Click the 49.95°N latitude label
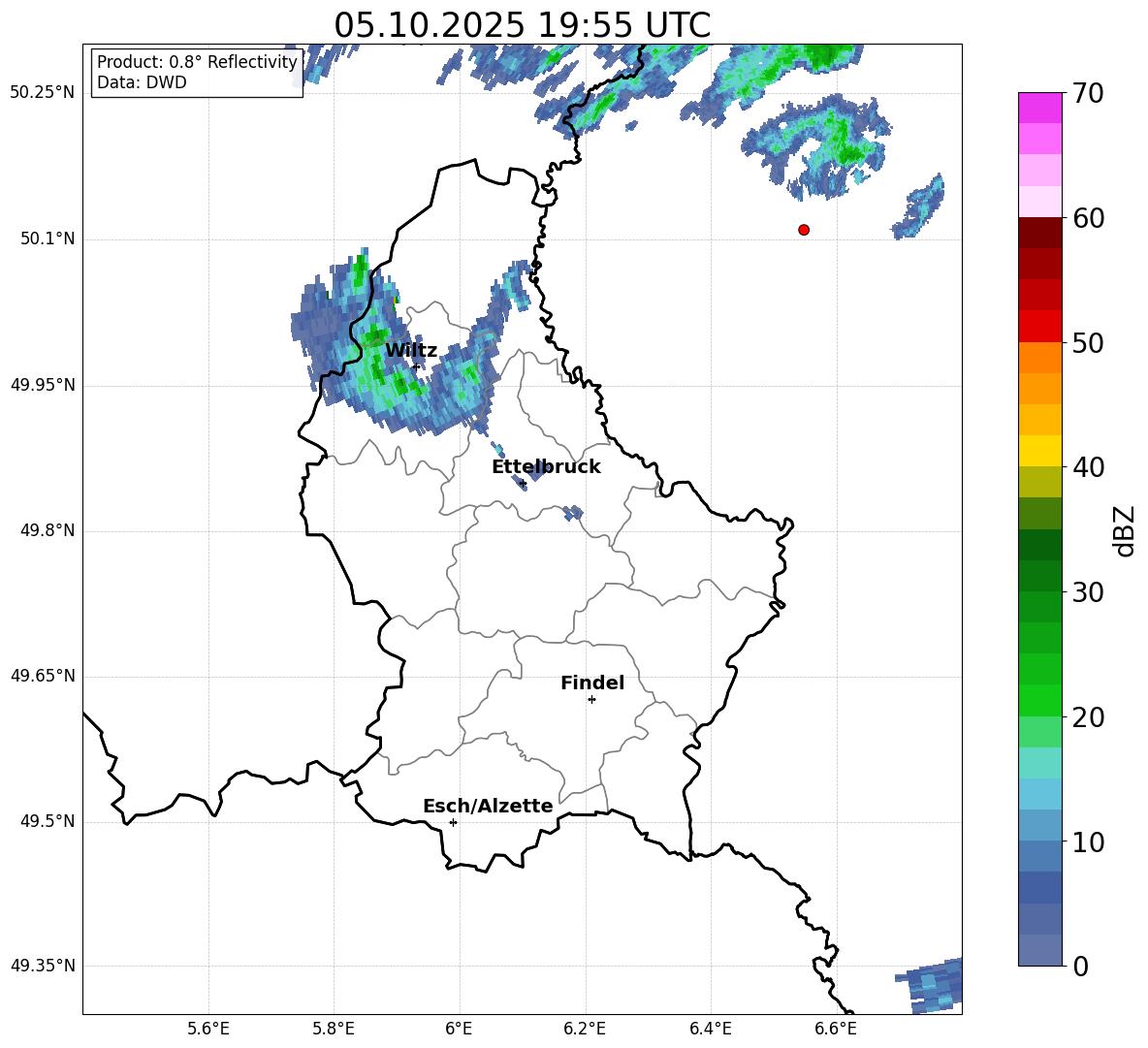 [43, 385]
